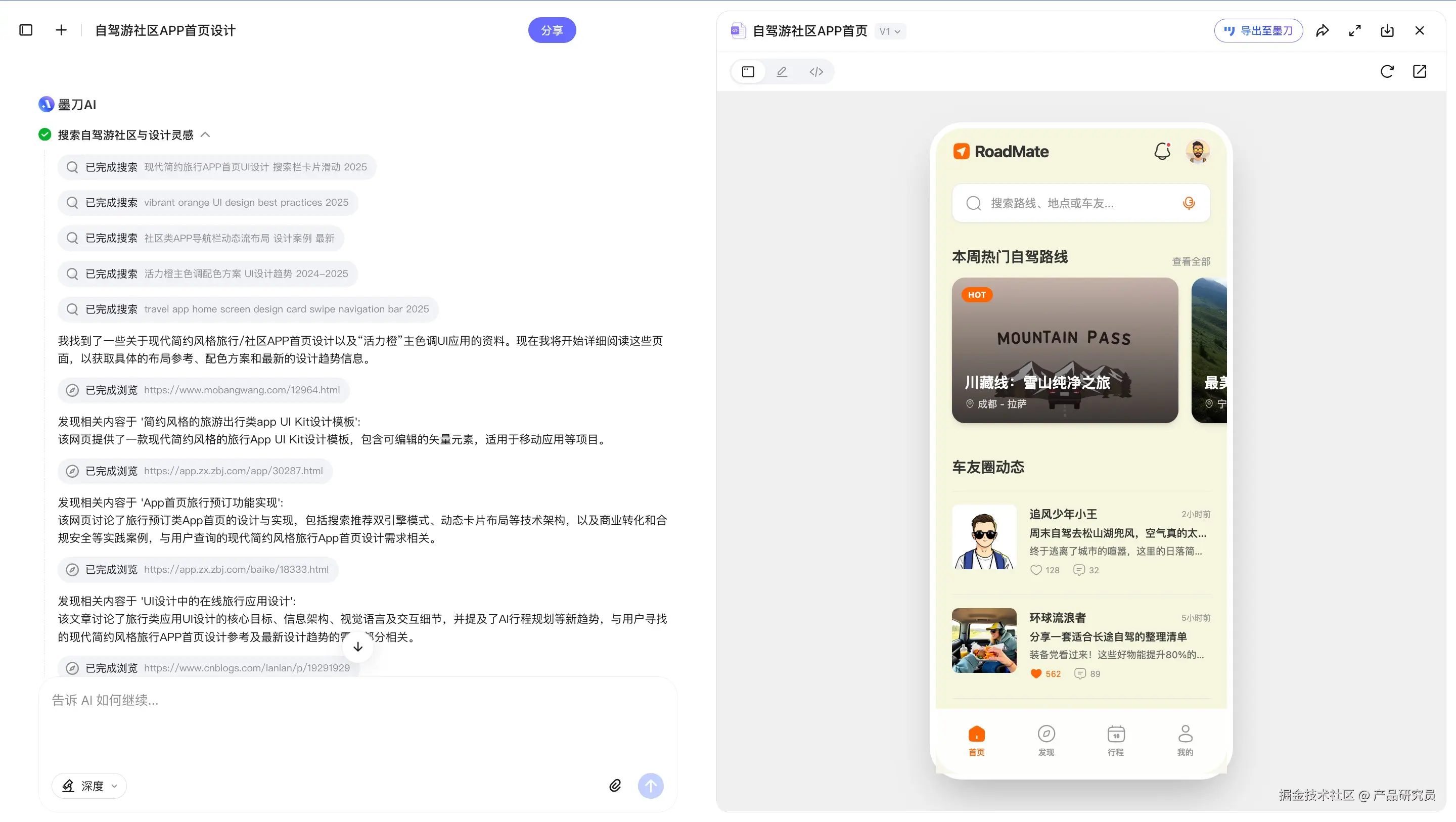Open preview in new window icon

(x=1419, y=72)
